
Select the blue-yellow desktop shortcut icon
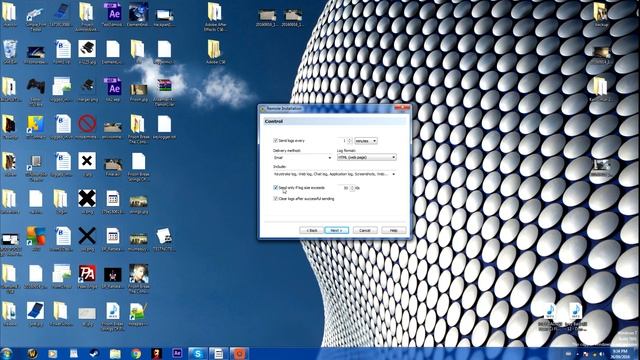coord(36,127)
